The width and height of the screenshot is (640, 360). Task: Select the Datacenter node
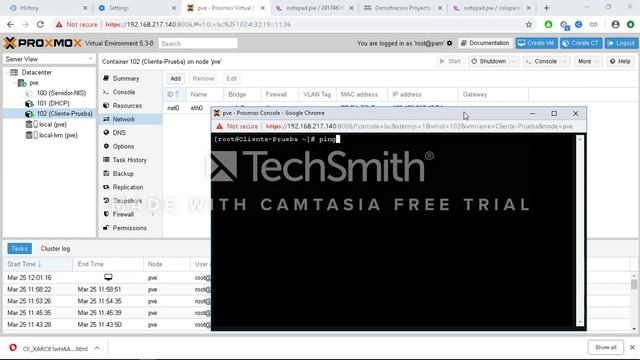tap(36, 72)
